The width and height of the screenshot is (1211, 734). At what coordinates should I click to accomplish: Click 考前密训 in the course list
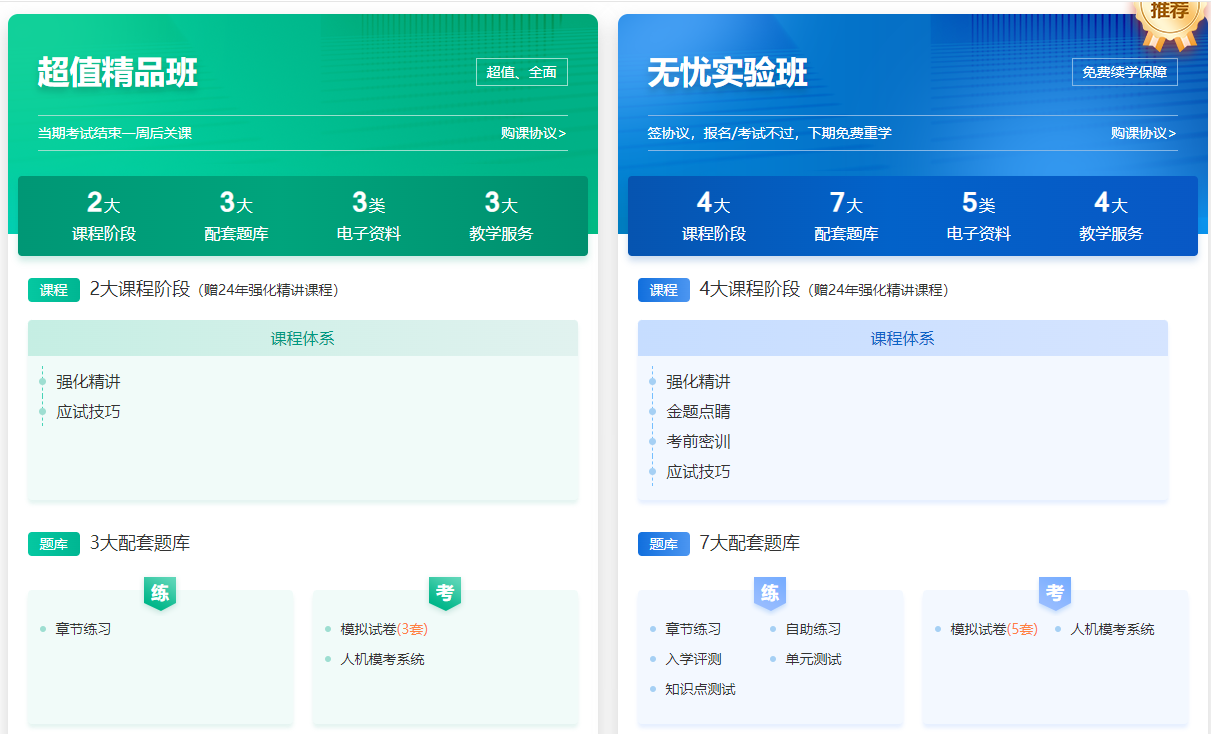pos(698,441)
